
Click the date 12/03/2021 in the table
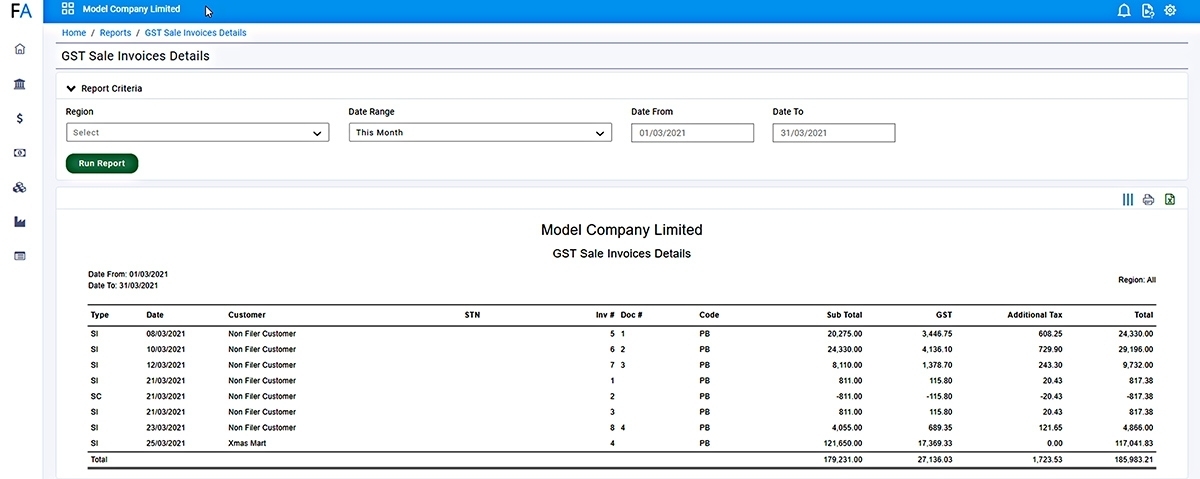click(x=165, y=365)
